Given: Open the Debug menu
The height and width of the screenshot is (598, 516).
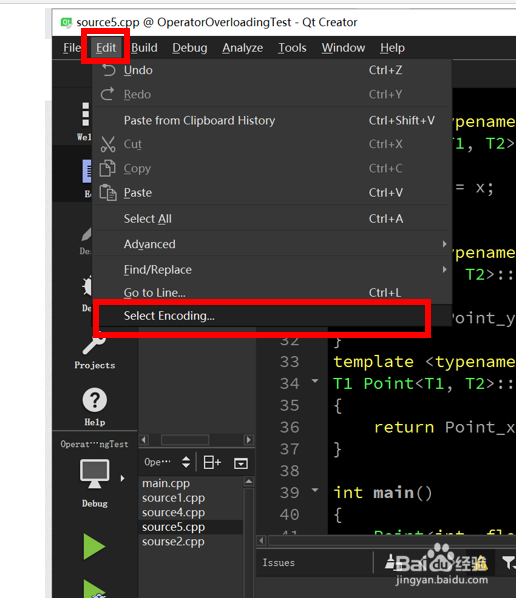Looking at the screenshot, I should coord(190,48).
